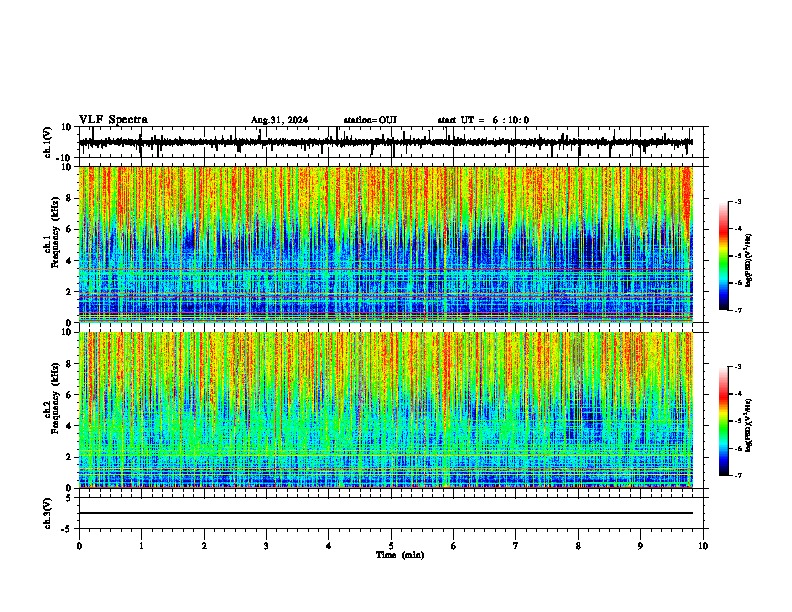
Task: Click the ch.2 "Frequency (kHz)" axis label
Action: coord(55,397)
